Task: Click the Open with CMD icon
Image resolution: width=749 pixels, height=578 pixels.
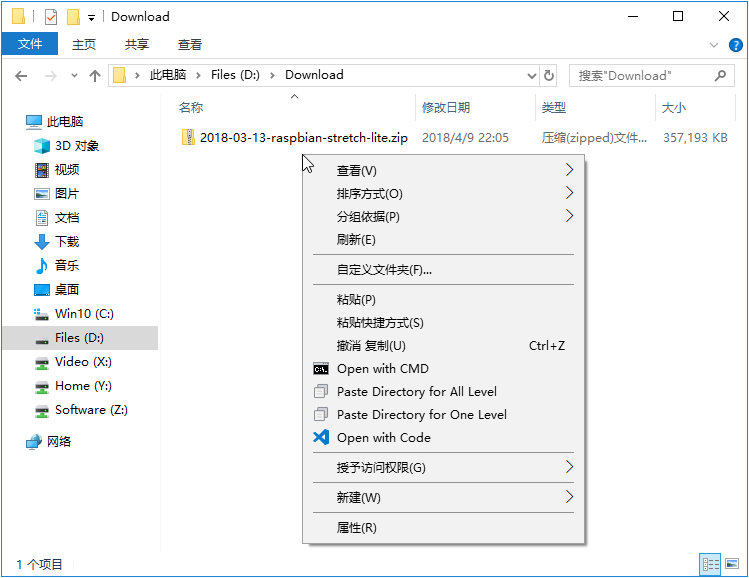Action: (321, 369)
